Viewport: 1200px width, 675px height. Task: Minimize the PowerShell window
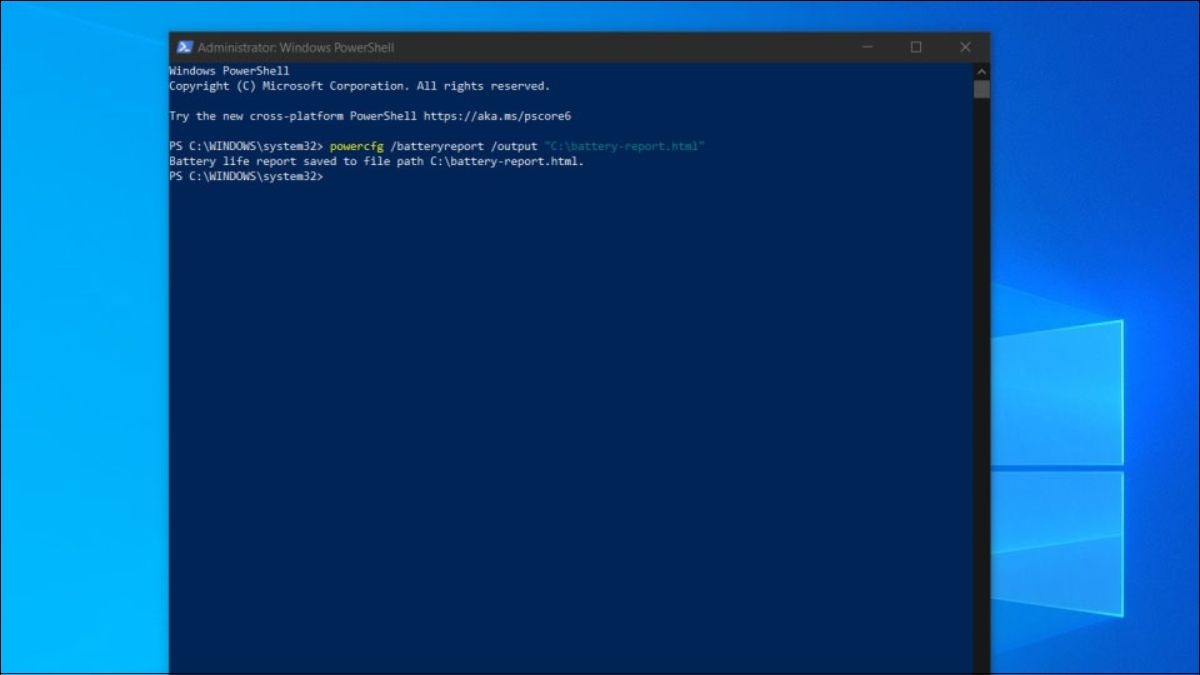click(867, 47)
